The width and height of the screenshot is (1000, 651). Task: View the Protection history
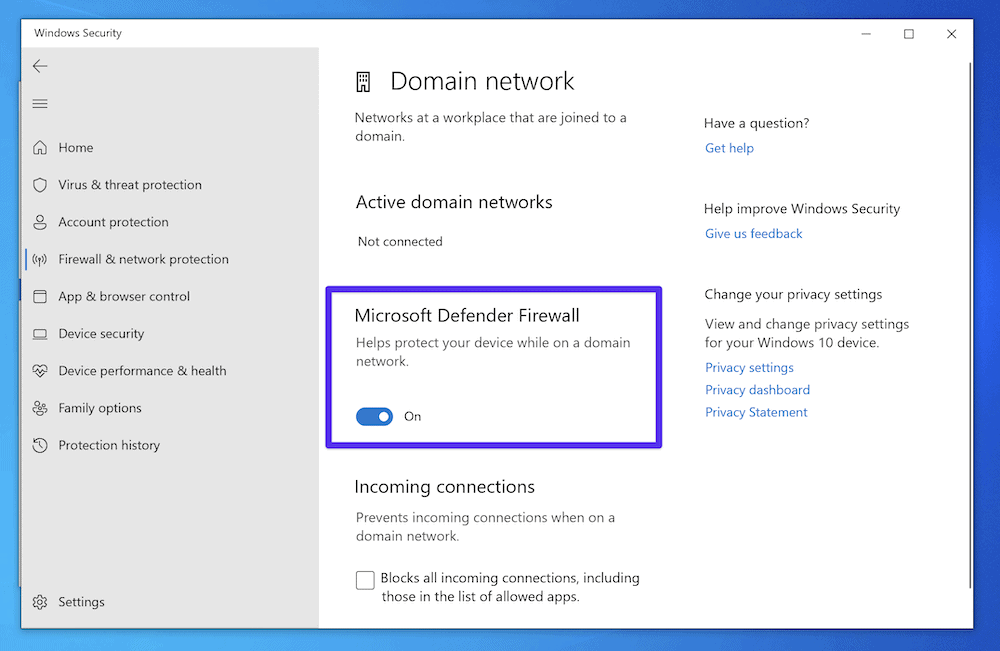108,445
